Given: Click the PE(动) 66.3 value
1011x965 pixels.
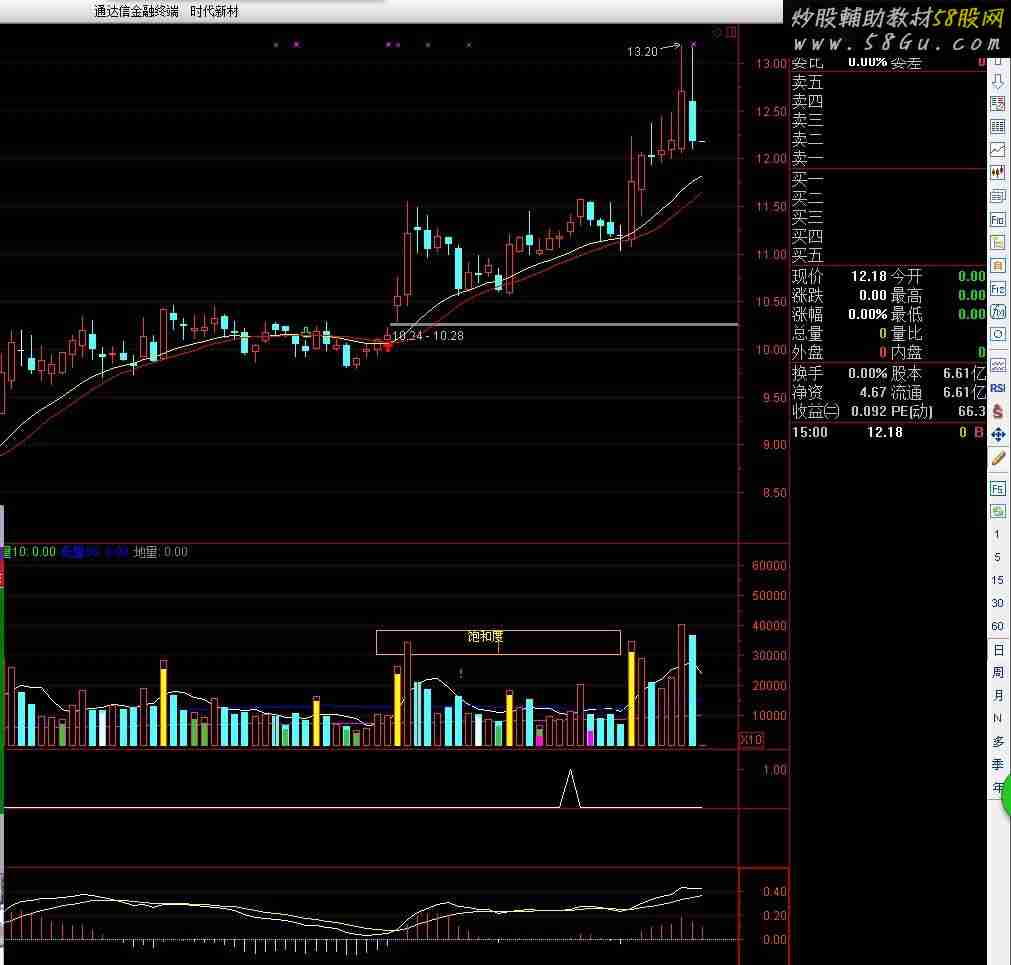Looking at the screenshot, I should pyautogui.click(x=972, y=411).
